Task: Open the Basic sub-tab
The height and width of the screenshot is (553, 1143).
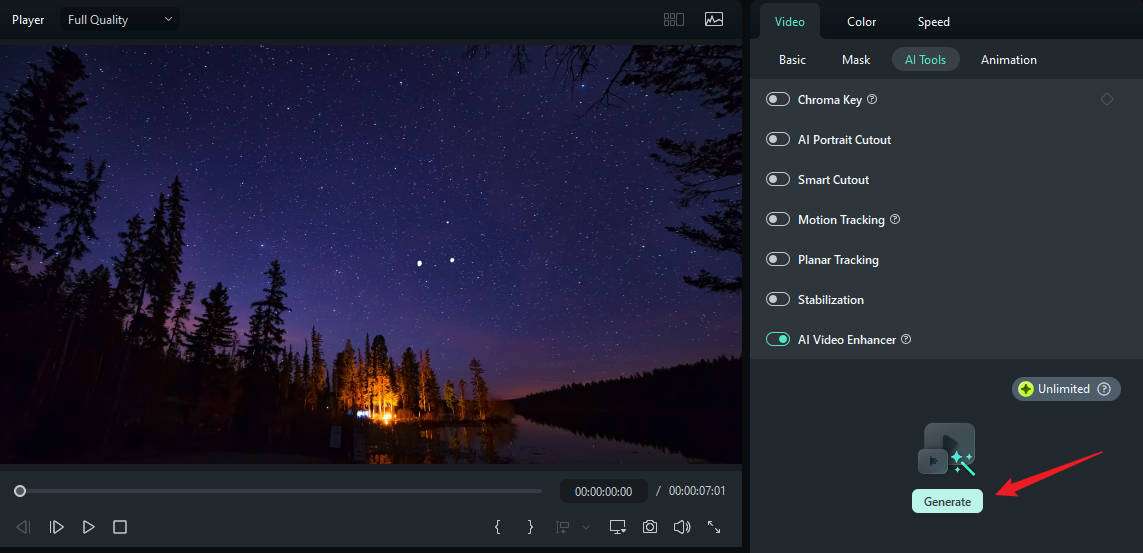Action: pyautogui.click(x=792, y=60)
